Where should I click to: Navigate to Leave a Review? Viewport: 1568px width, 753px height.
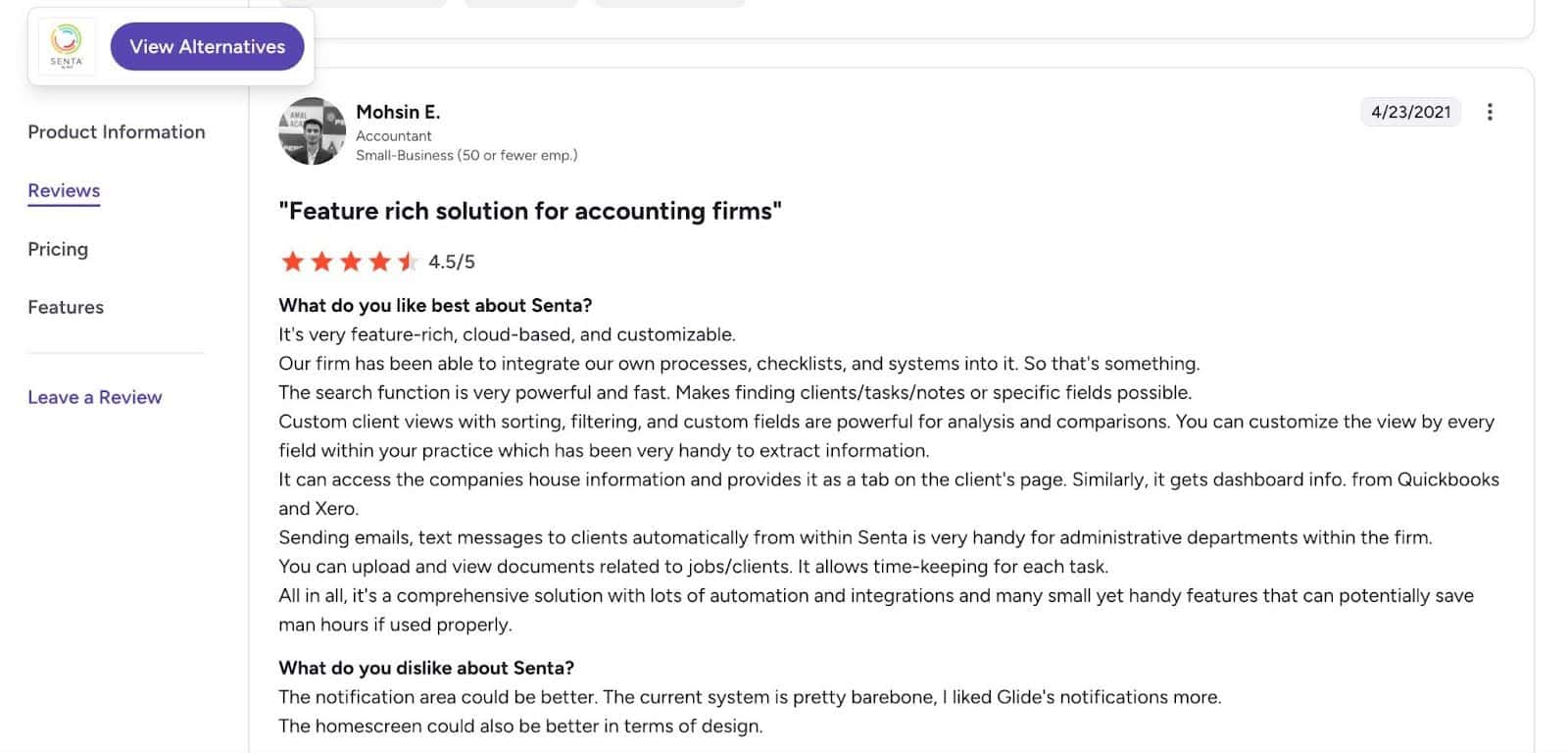(94, 397)
